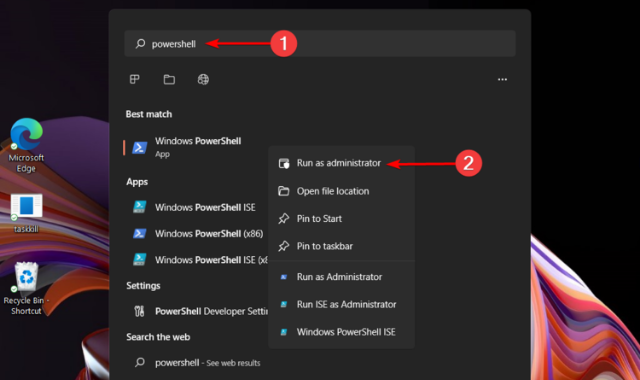Open the three-dot more options menu
The height and width of the screenshot is (380, 640).
(502, 79)
